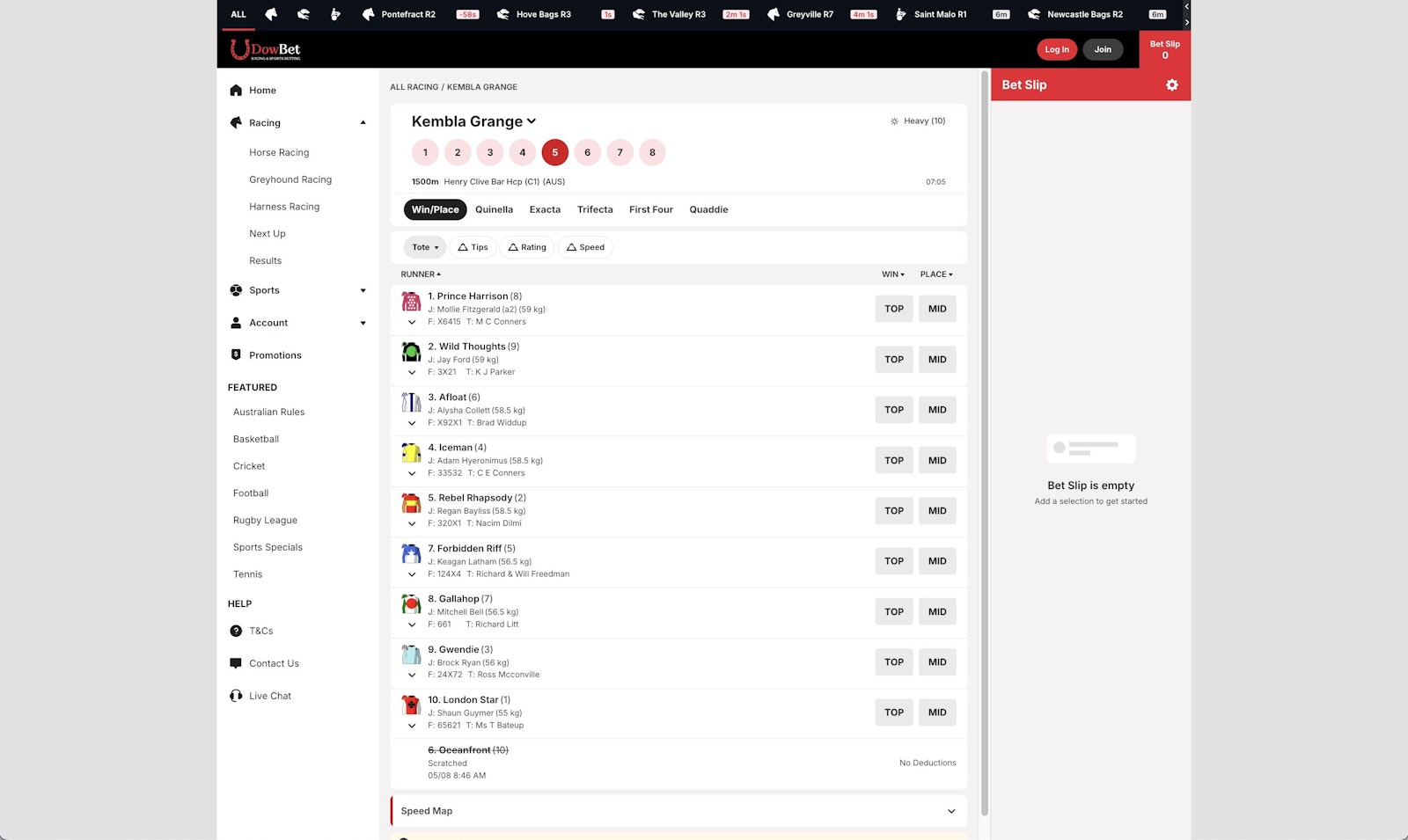Open the Horse Racing icon in sidebar
The height and width of the screenshot is (840, 1408).
[278, 152]
